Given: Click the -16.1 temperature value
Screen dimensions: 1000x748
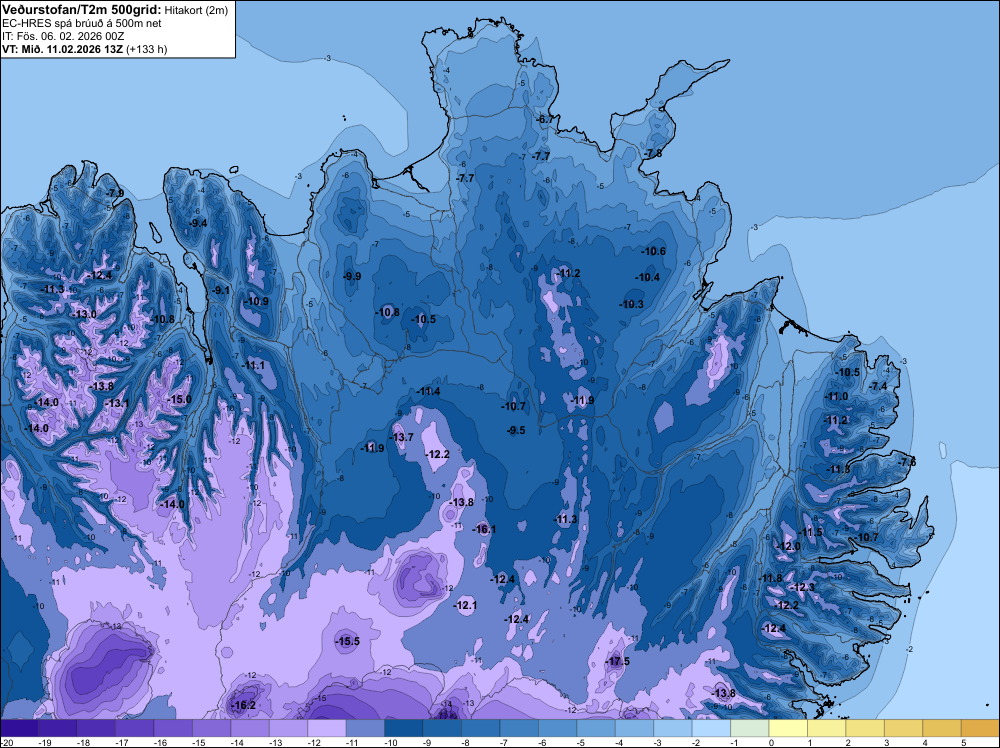Looking at the screenshot, I should 484,529.
